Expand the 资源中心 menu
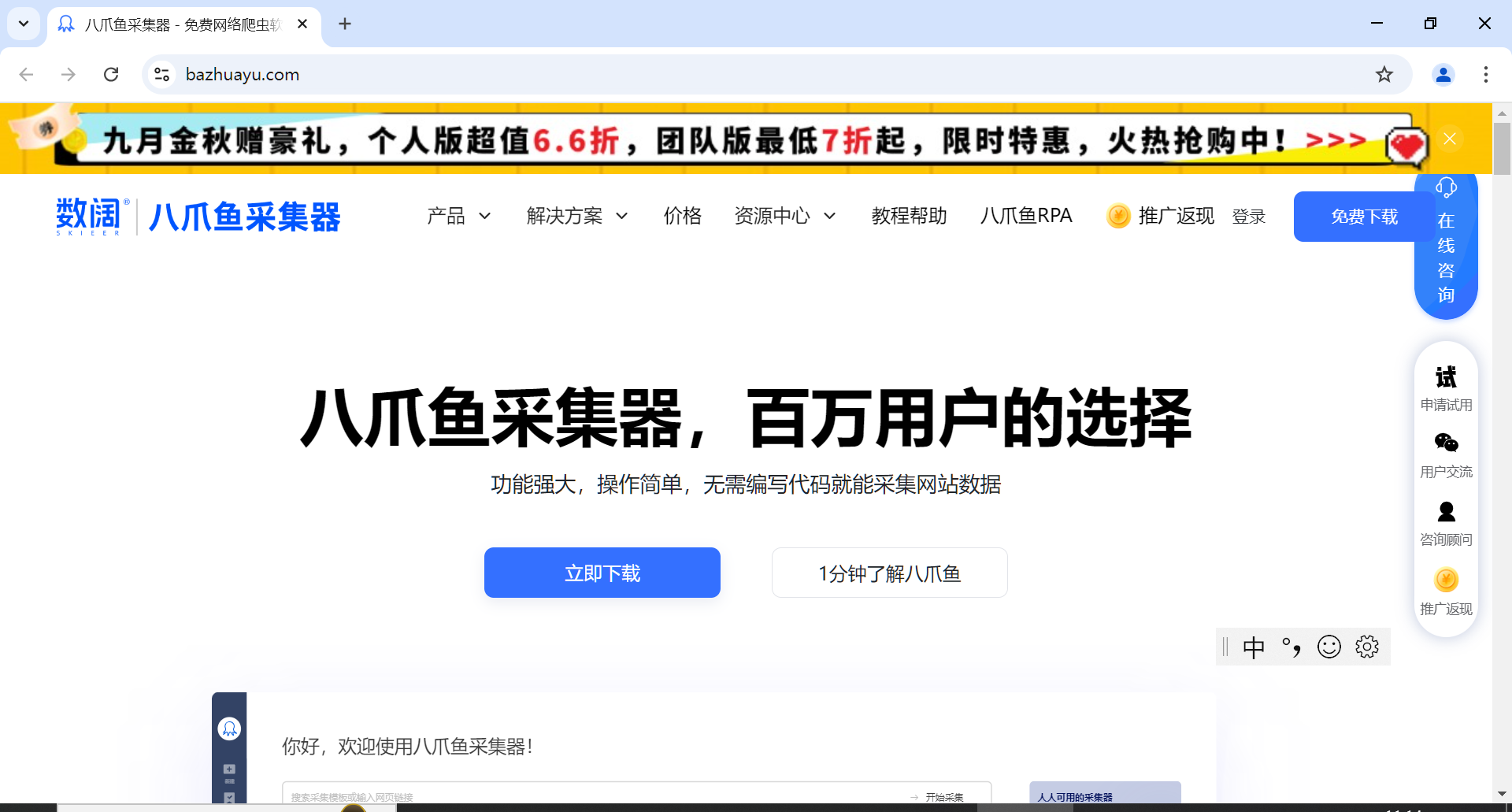 [784, 216]
